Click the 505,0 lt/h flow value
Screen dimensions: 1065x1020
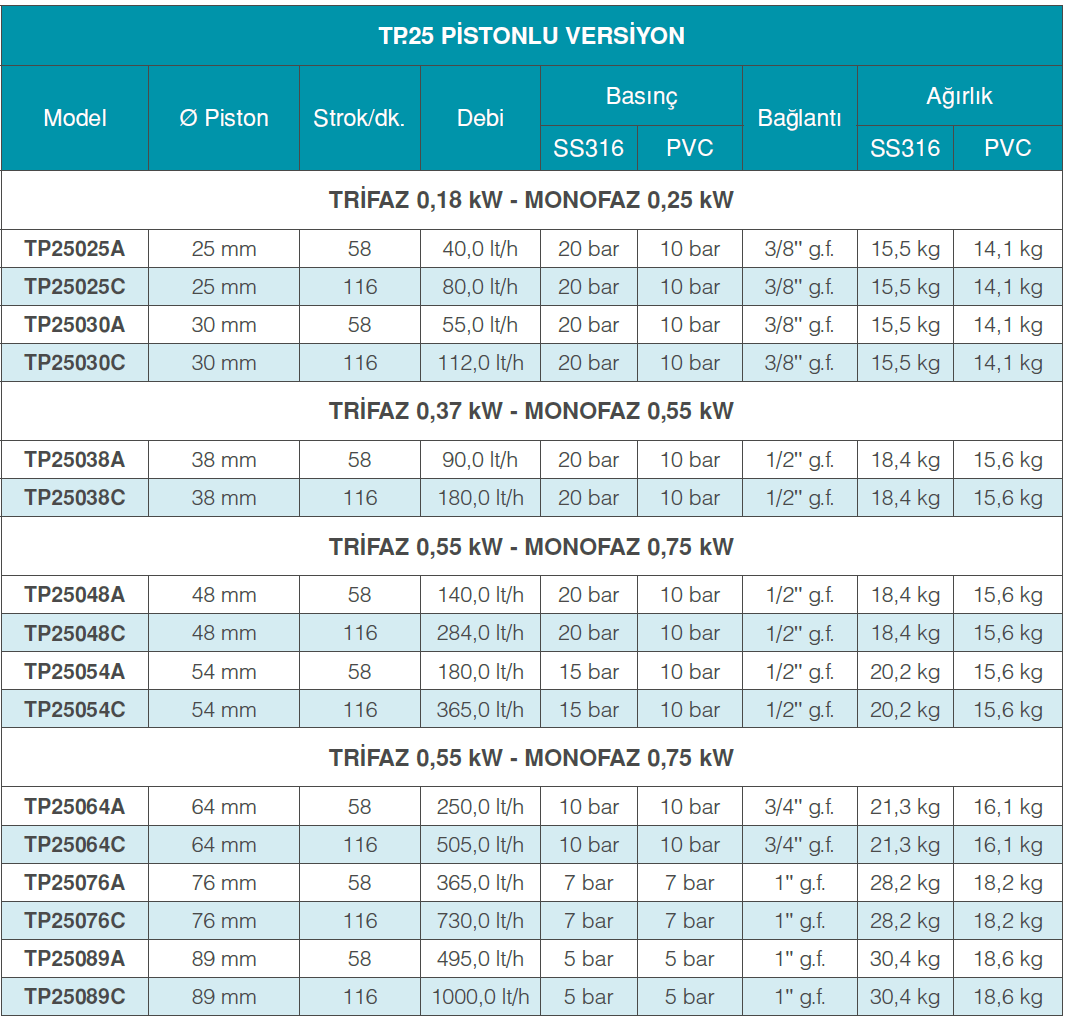[x=480, y=845]
